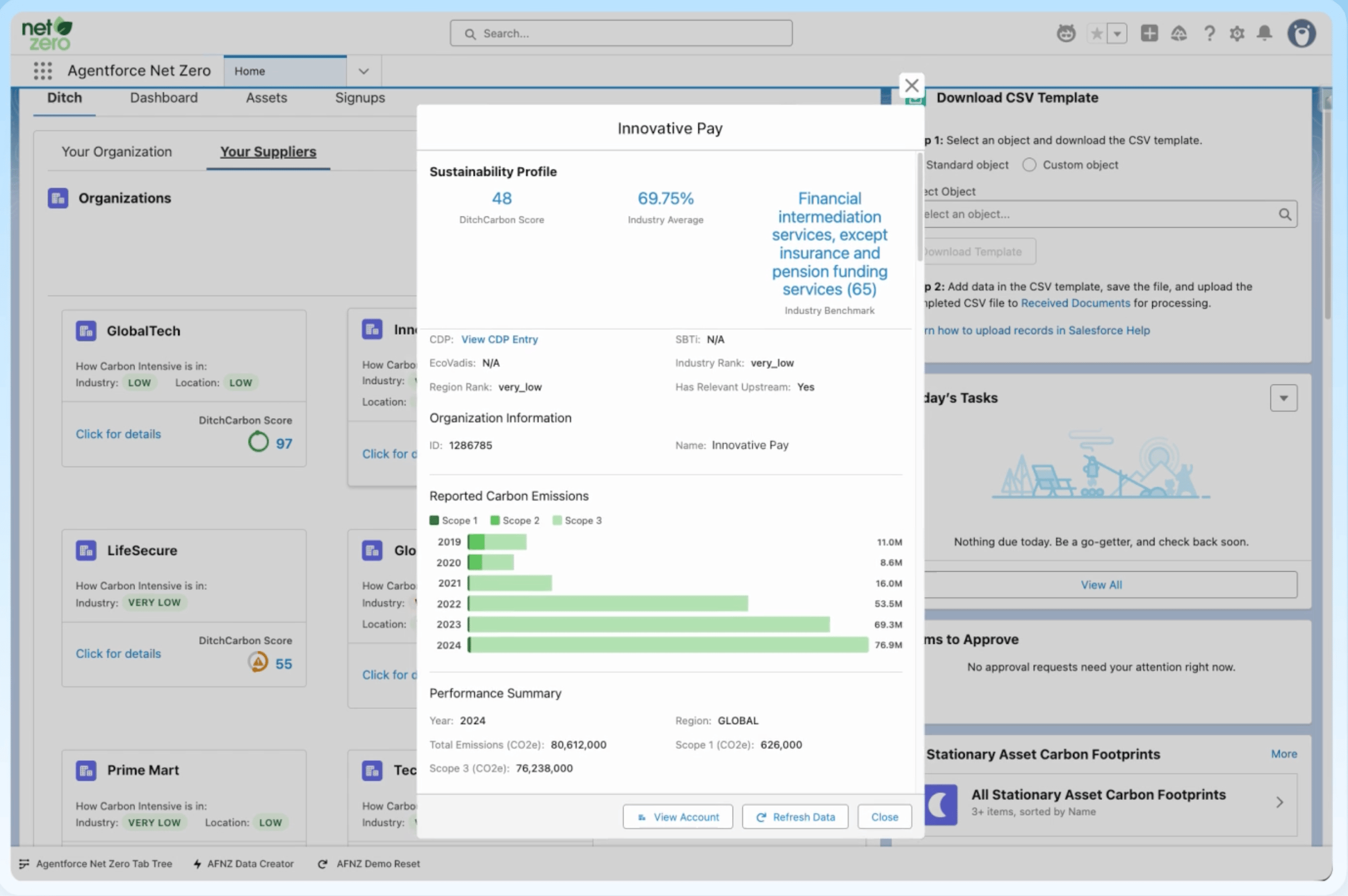Screen dimensions: 1348x896
Task: Open the View CDP Entry link
Action: click(500, 340)
